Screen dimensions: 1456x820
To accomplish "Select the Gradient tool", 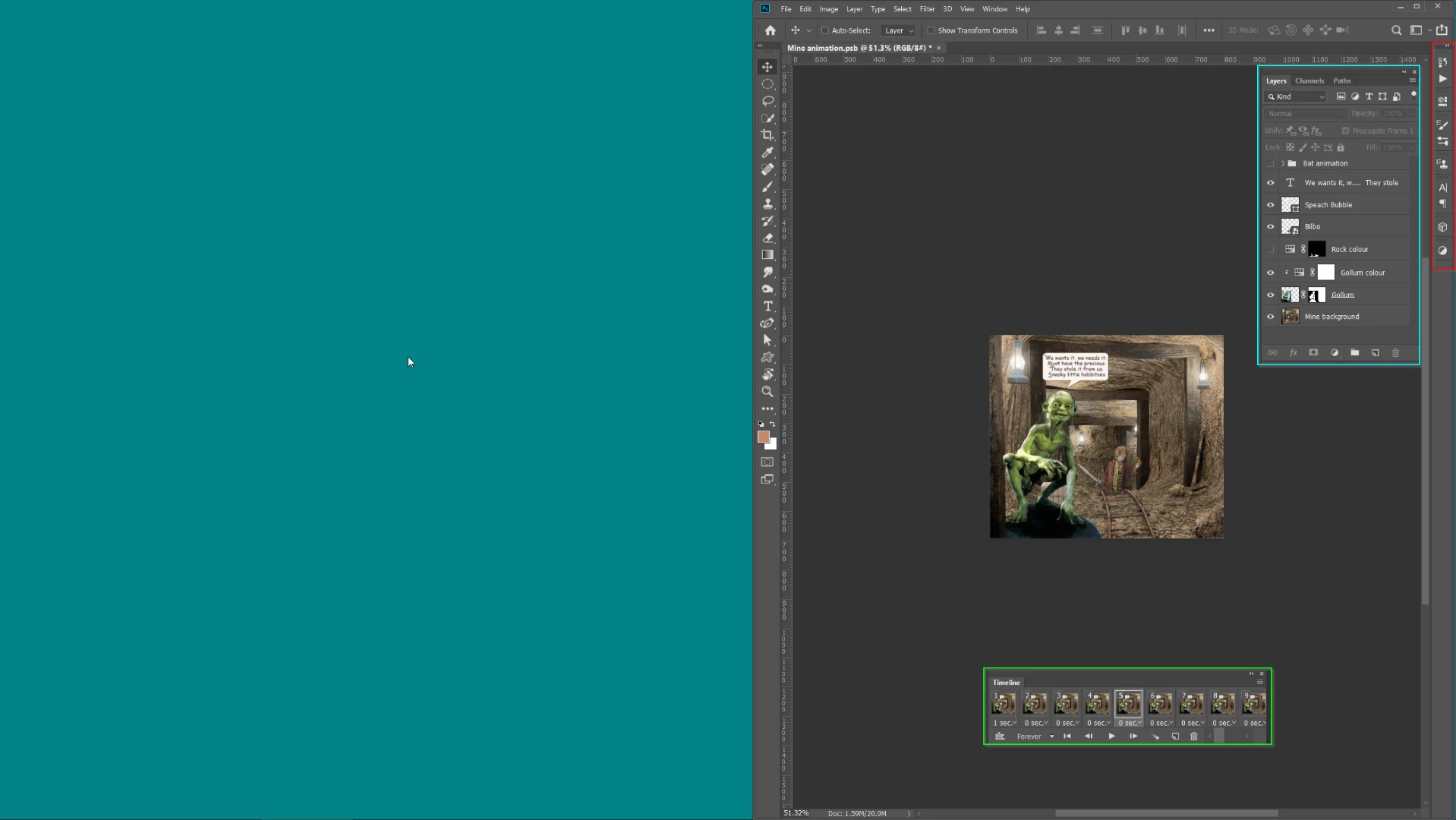I will (767, 255).
